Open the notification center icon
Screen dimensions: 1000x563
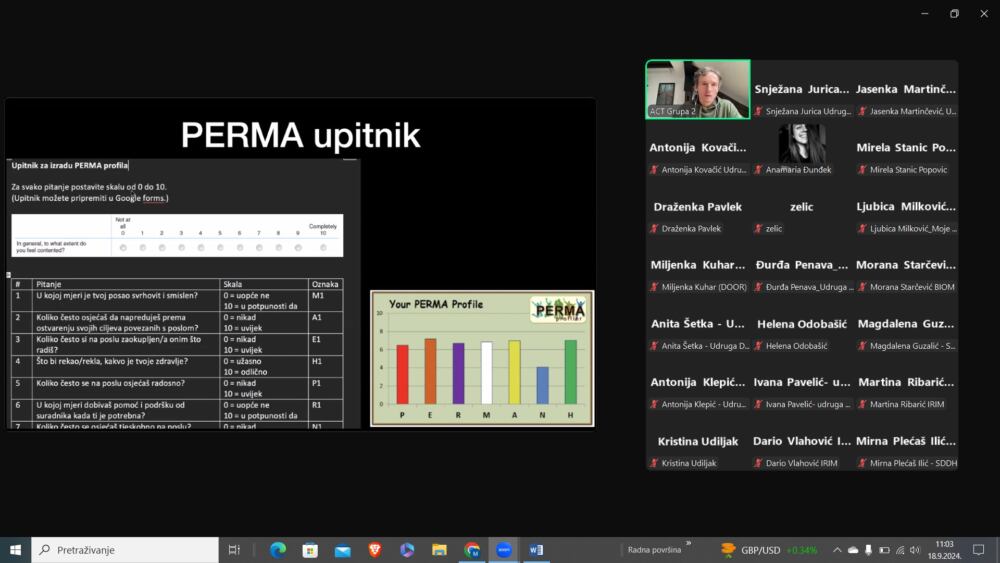(978, 550)
